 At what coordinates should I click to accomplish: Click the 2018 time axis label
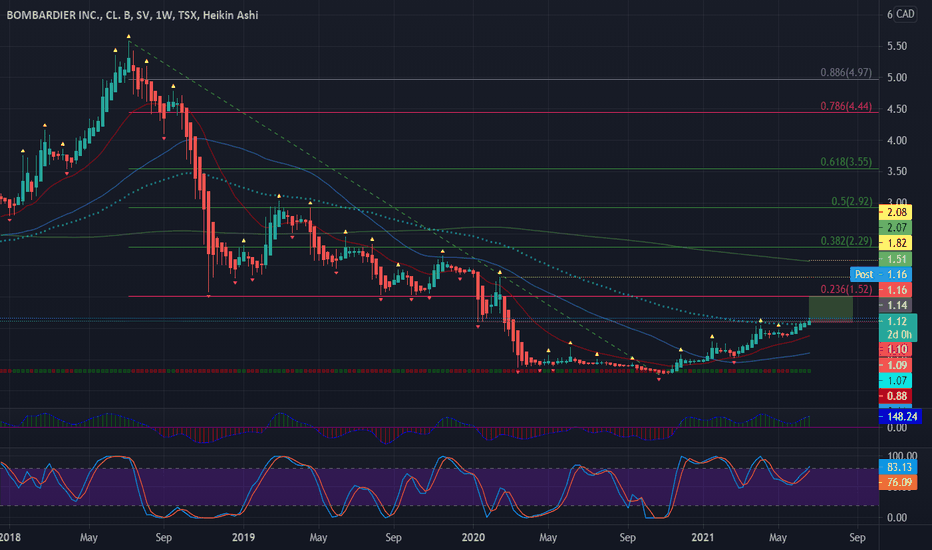(x=10, y=538)
